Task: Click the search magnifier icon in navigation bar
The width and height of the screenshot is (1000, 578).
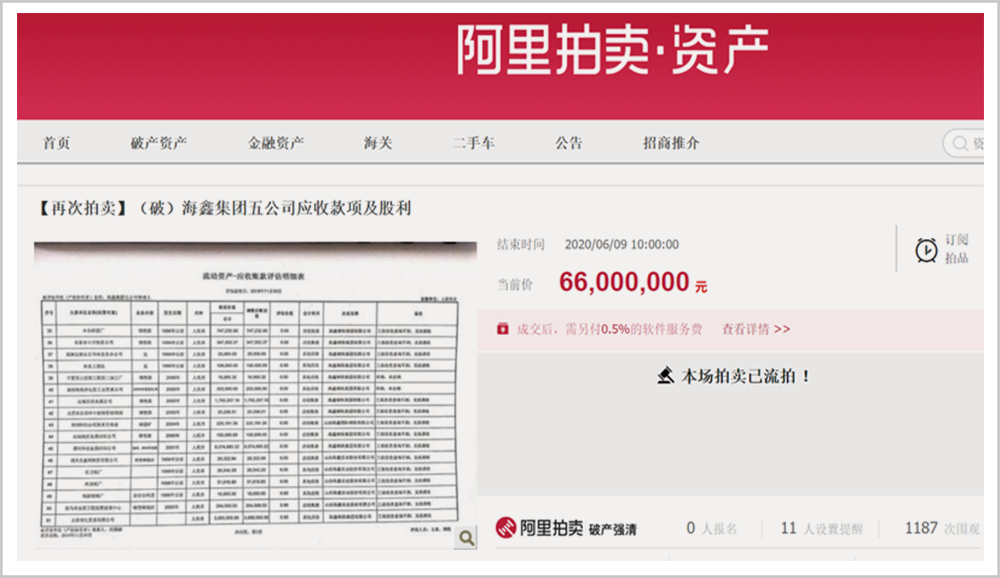Action: 960,144
